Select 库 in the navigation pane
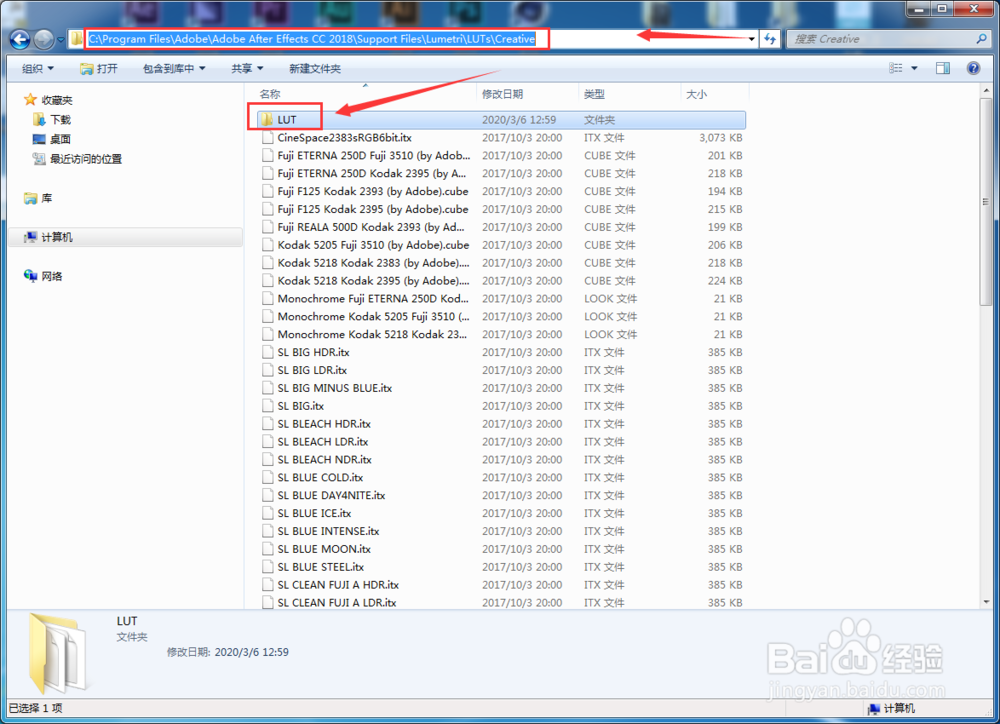The image size is (1000, 724). tap(38, 198)
